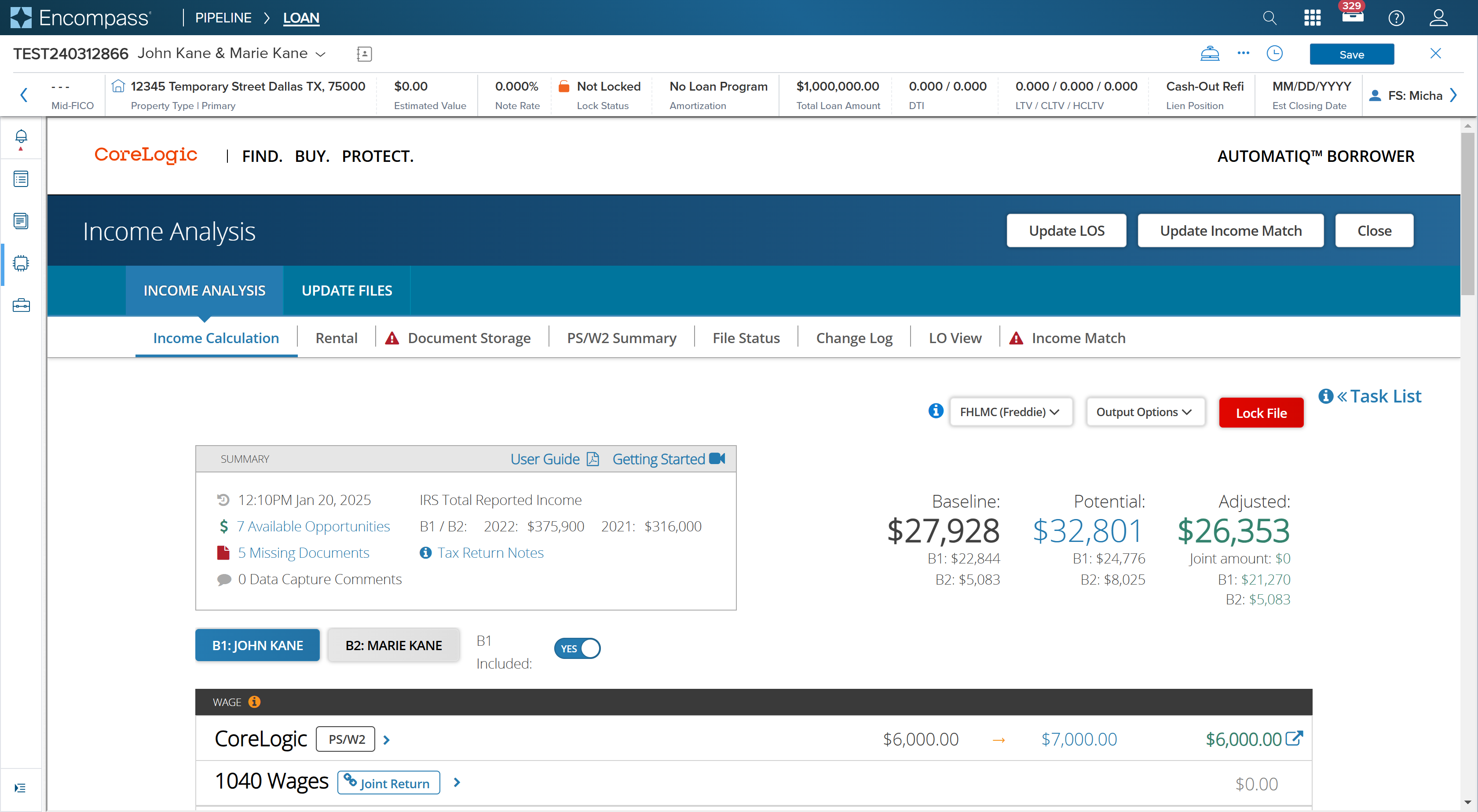Click the red Lock File button
Viewport: 1478px width, 812px height.
tap(1261, 413)
